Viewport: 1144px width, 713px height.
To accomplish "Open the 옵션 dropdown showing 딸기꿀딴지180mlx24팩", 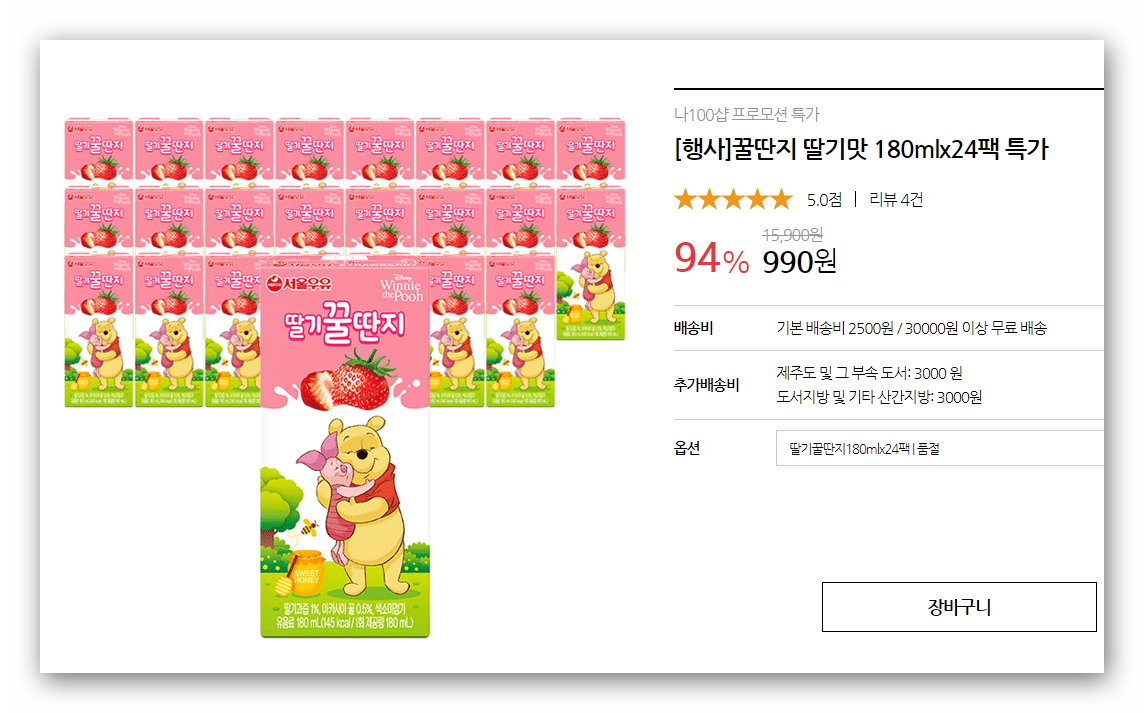I will coord(940,448).
